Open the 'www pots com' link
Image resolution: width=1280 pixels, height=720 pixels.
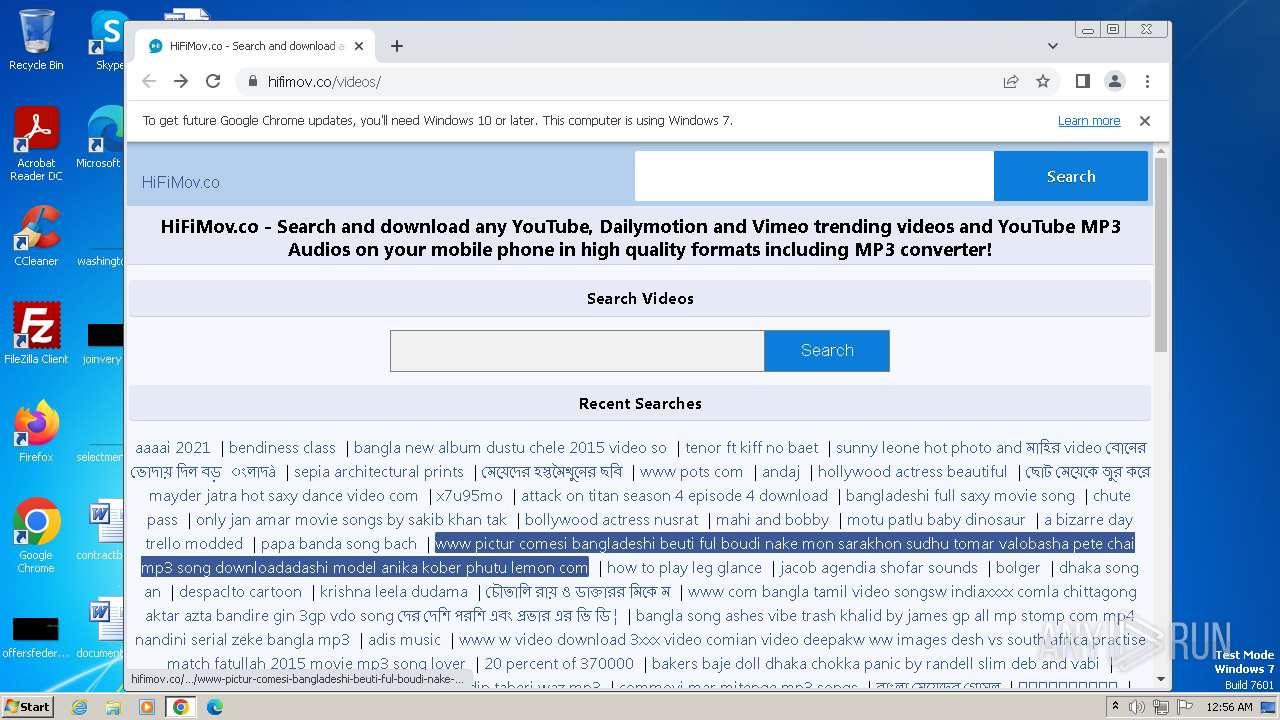tap(691, 472)
